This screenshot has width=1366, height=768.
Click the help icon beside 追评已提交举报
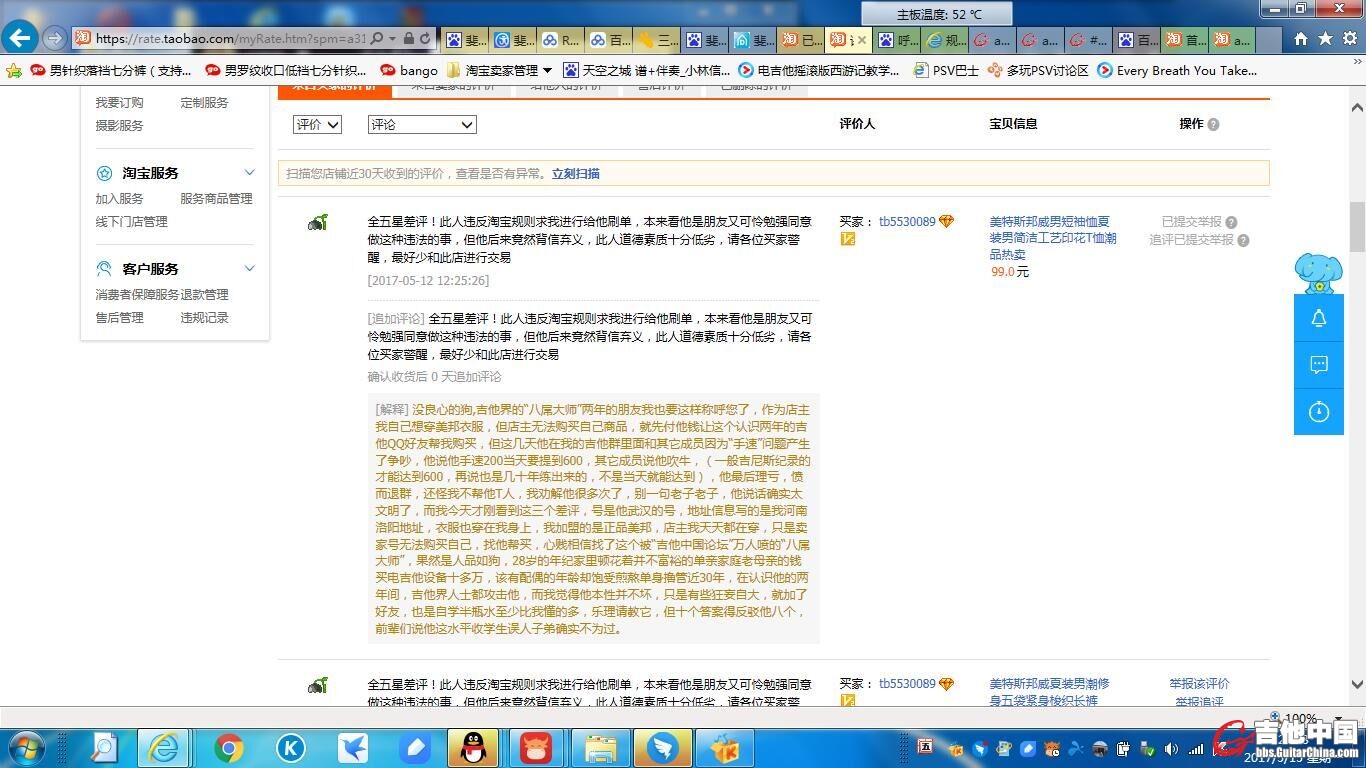(x=1243, y=240)
